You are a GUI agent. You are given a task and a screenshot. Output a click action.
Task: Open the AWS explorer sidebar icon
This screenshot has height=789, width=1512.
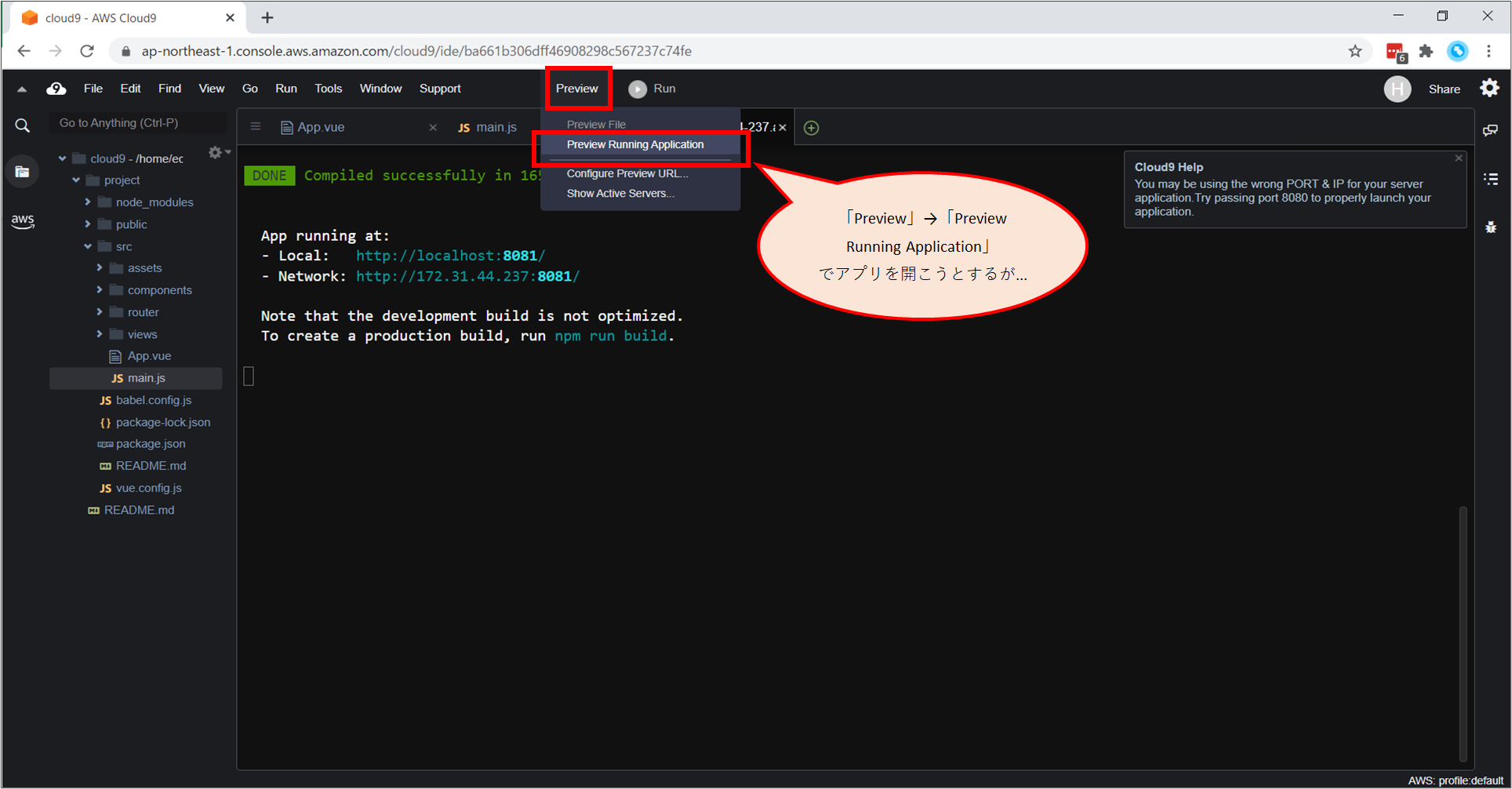click(23, 220)
